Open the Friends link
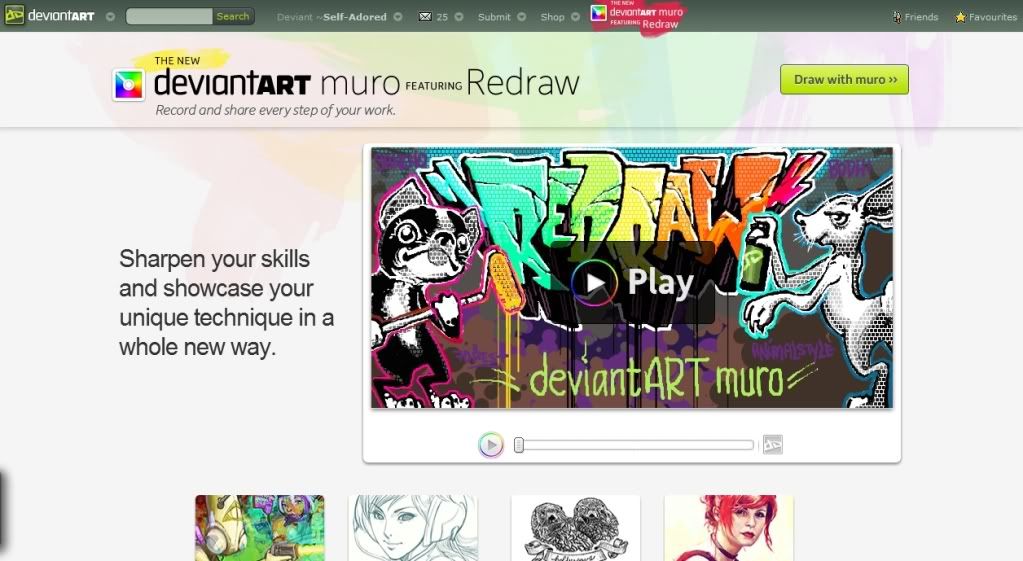Screen dimensions: 1023x561 915,17
